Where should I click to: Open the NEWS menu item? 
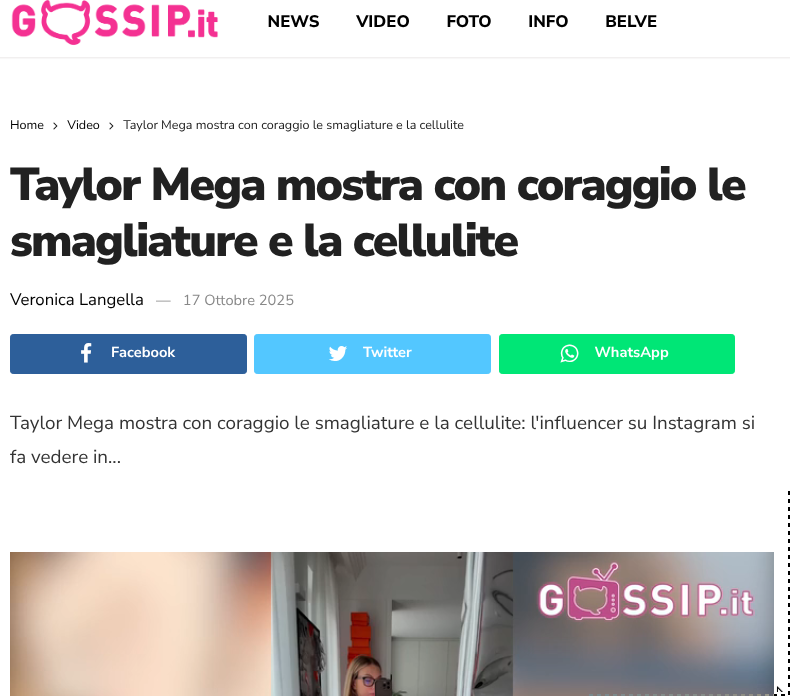coord(293,22)
